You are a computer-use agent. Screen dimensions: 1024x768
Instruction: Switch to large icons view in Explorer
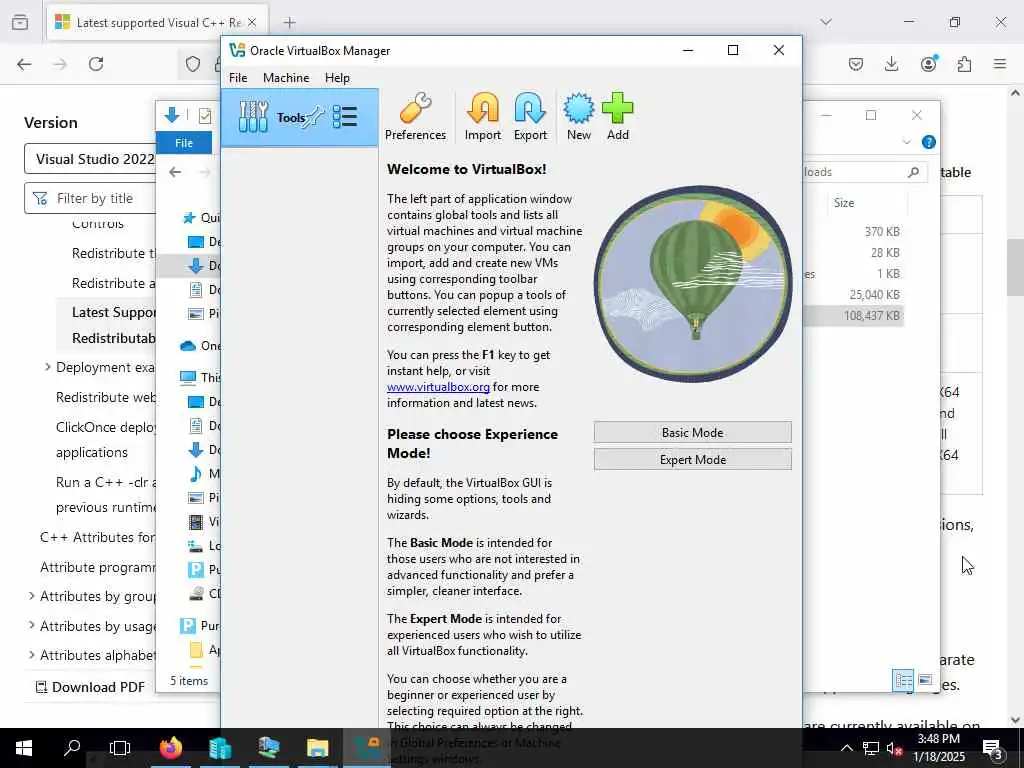[925, 680]
